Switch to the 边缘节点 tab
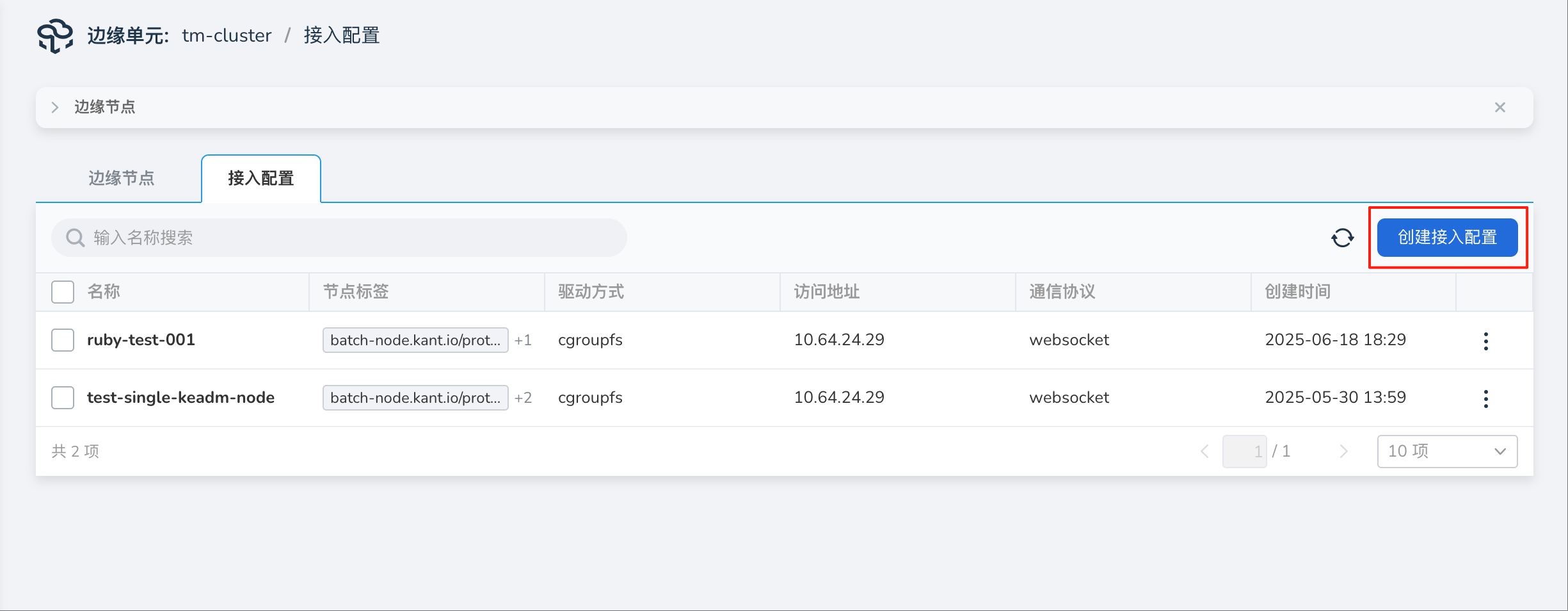This screenshot has width=1568, height=611. point(121,178)
